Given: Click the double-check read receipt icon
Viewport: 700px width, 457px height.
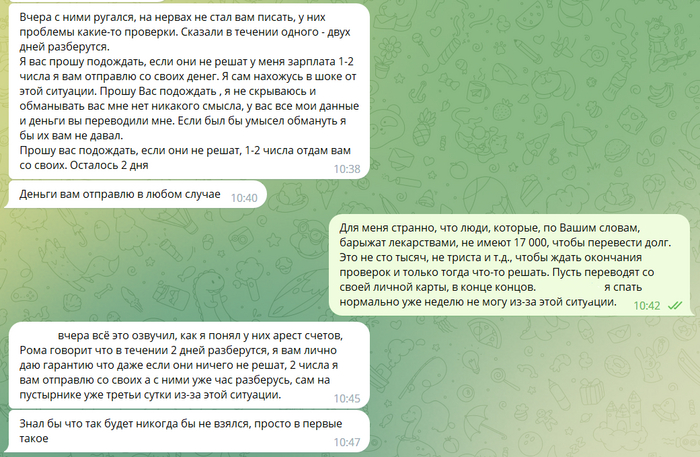Looking at the screenshot, I should [675, 305].
